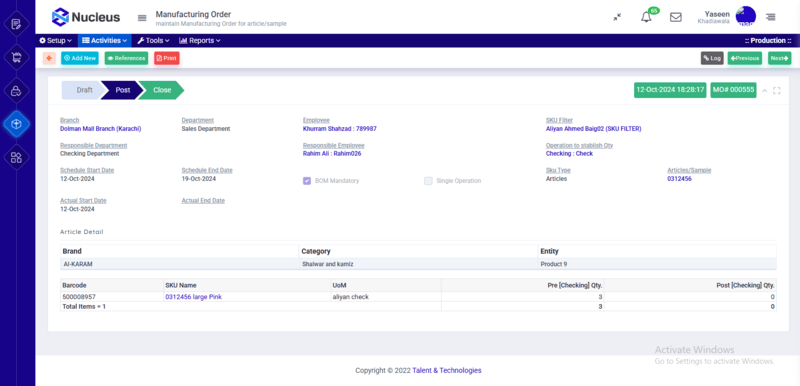800x386 pixels.
Task: Click the orange back arrow button
Action: (x=49, y=58)
